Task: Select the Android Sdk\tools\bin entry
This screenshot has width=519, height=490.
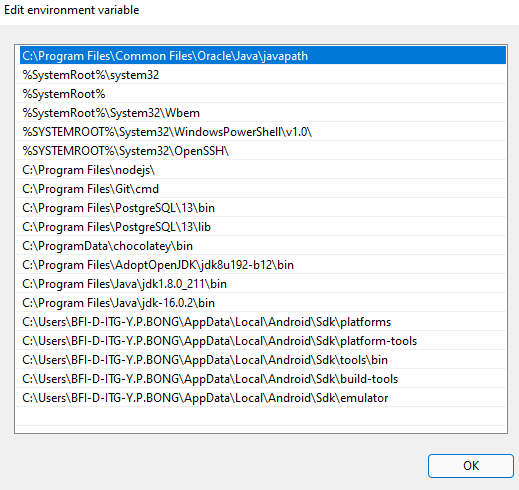Action: pyautogui.click(x=263, y=360)
